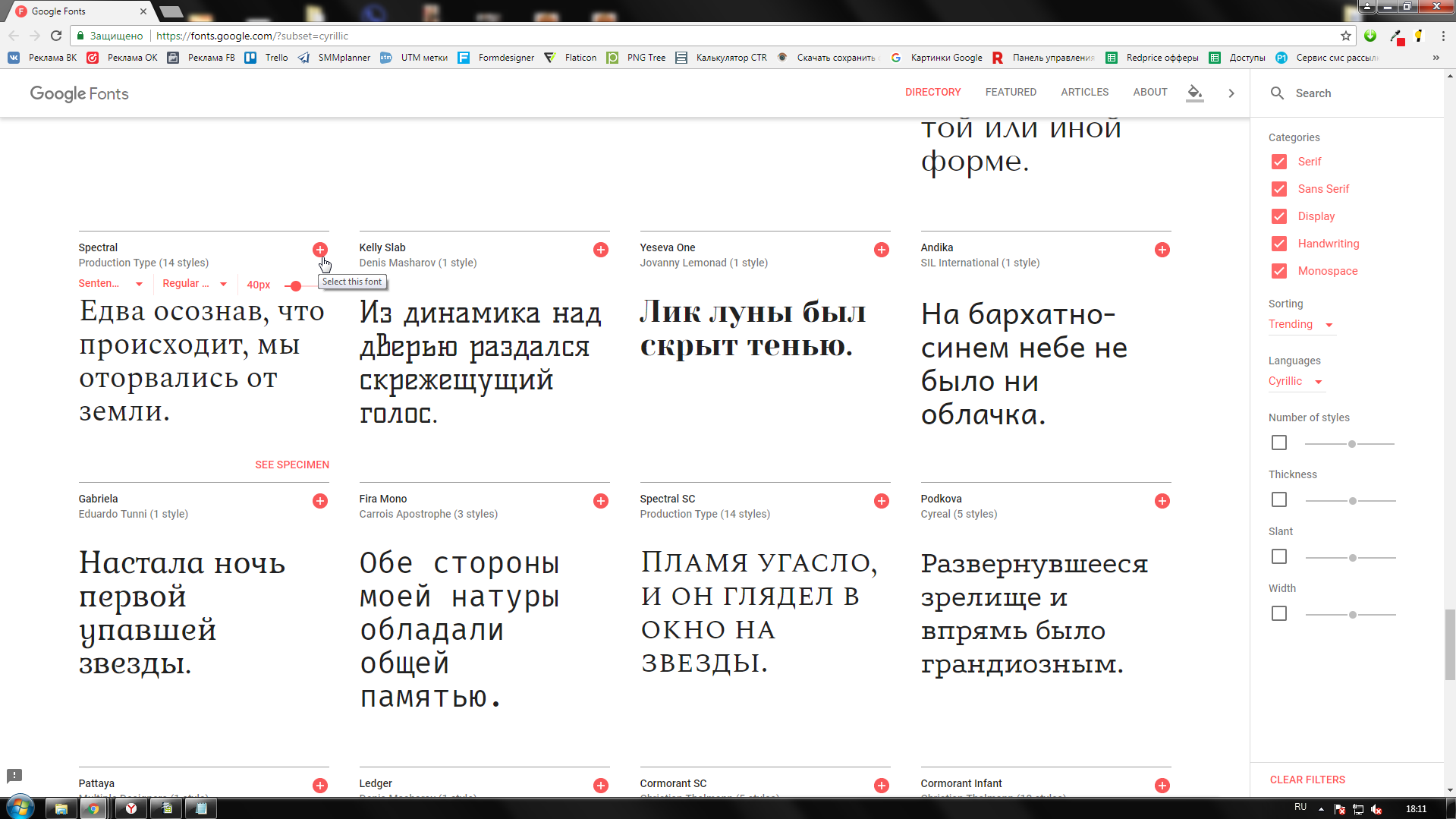Uncheck the Sans Serif category
Screen dimensions: 1456x819
tap(1279, 189)
